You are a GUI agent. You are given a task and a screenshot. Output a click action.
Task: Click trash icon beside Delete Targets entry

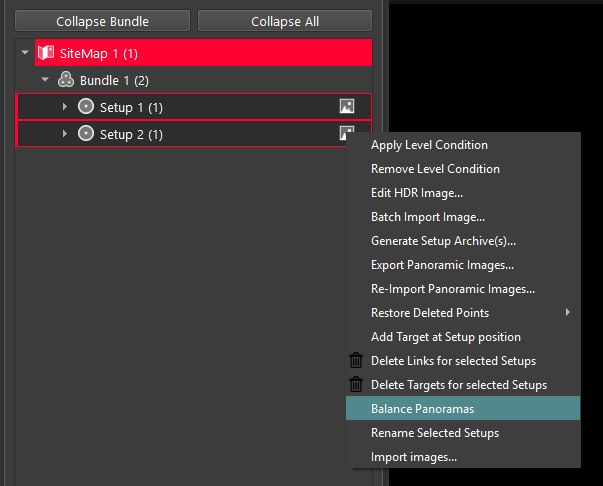(x=356, y=385)
